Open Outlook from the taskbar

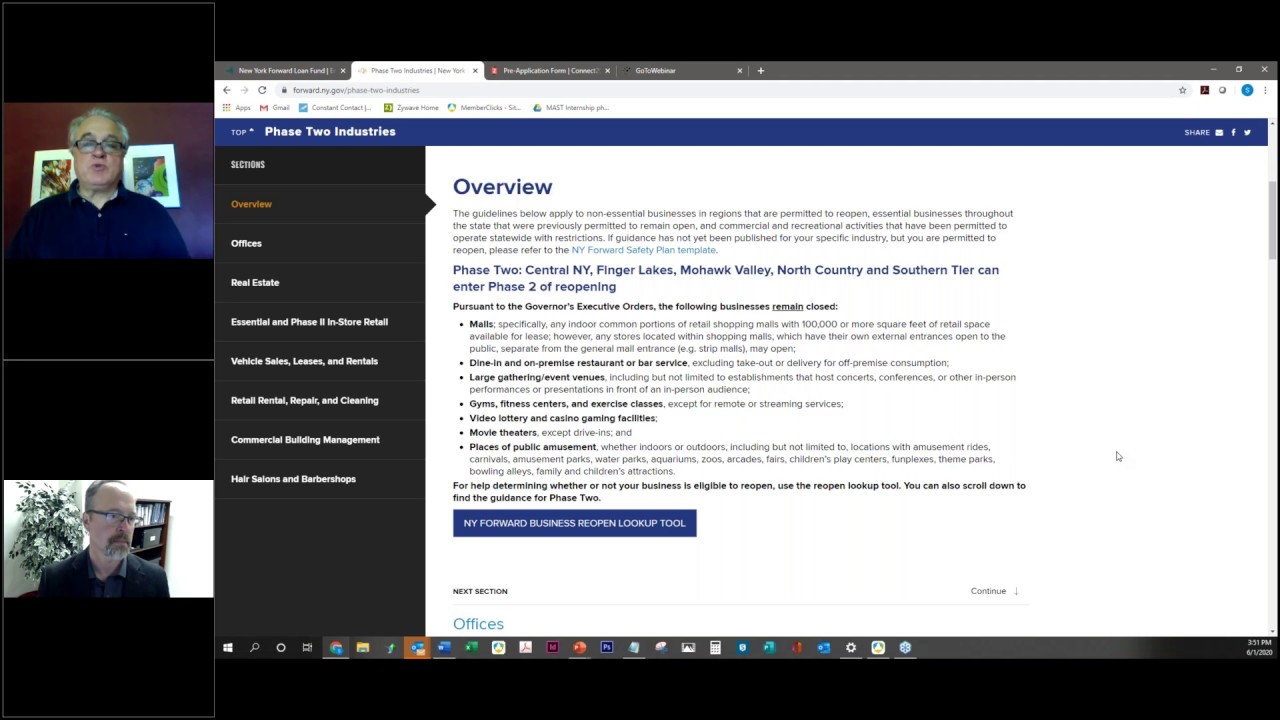point(417,648)
